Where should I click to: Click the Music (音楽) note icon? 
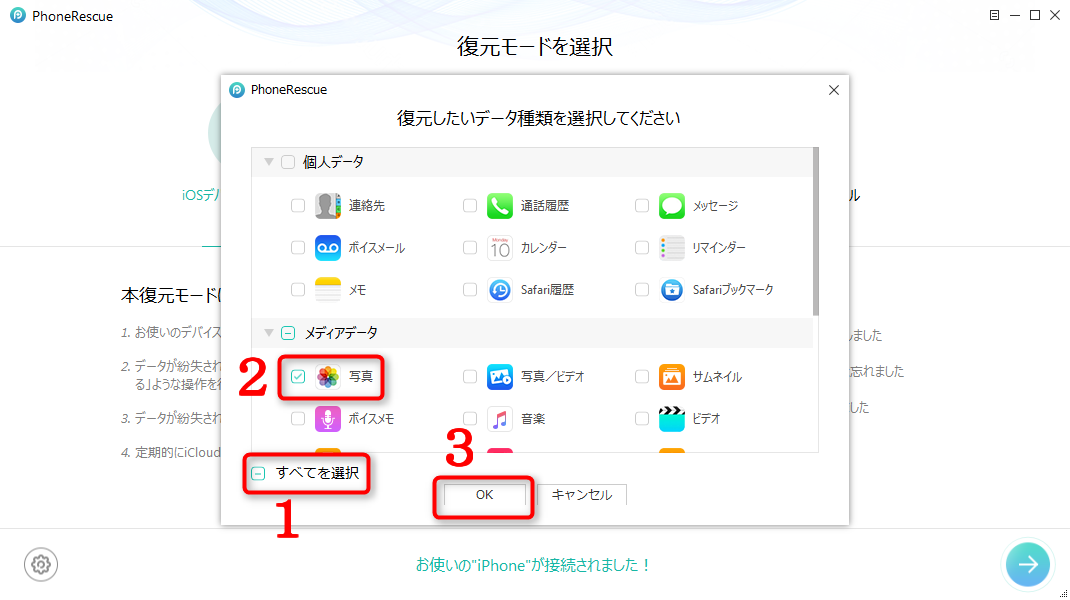point(500,418)
